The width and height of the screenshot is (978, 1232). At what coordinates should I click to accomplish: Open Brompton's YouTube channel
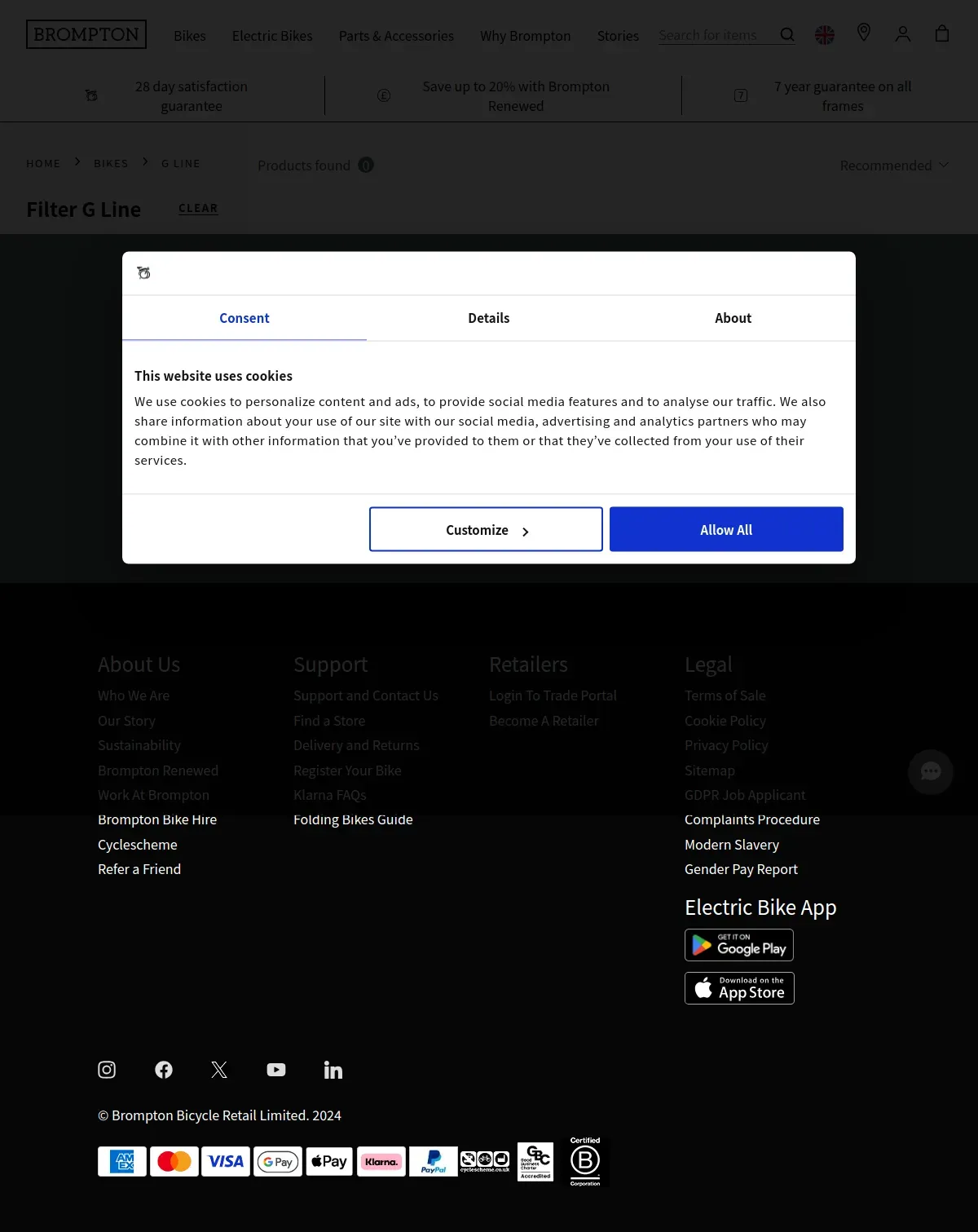(276, 1070)
